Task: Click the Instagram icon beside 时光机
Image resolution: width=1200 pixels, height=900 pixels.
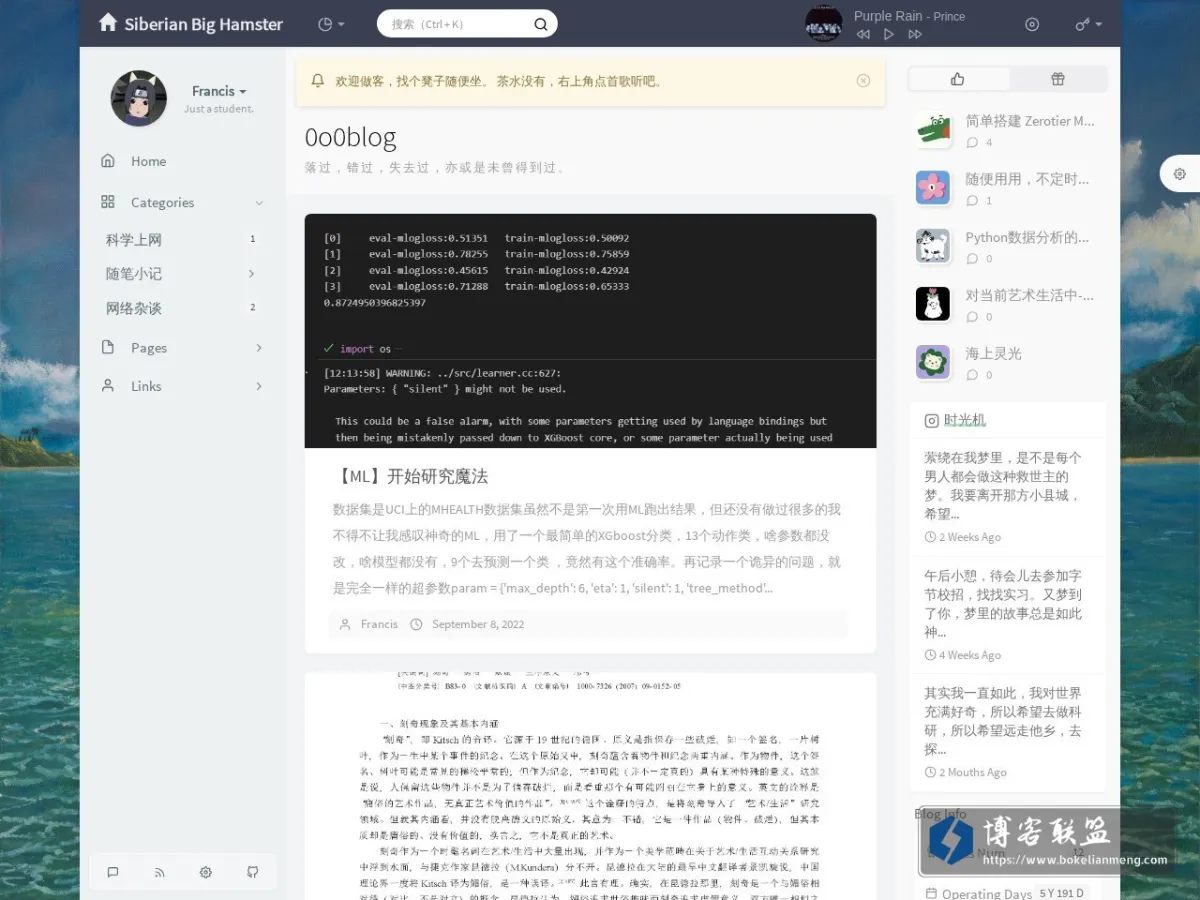Action: (931, 421)
